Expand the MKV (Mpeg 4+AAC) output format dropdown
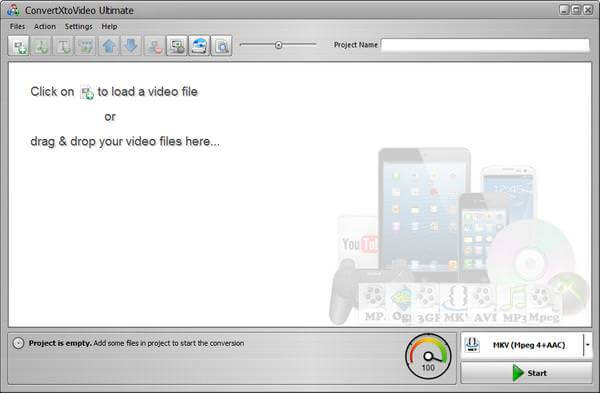Viewport: 600px width, 393px height. 587,345
